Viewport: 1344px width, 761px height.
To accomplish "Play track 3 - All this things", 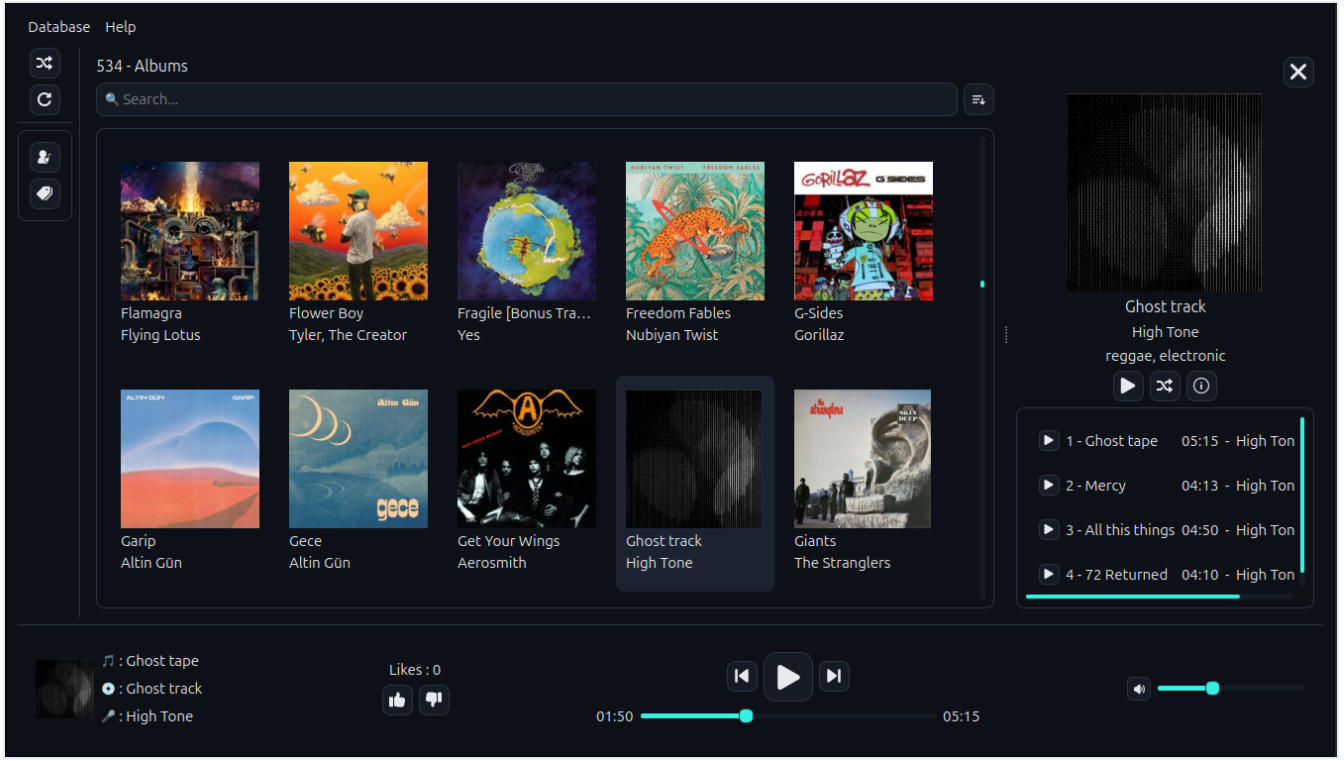I will pyautogui.click(x=1048, y=530).
